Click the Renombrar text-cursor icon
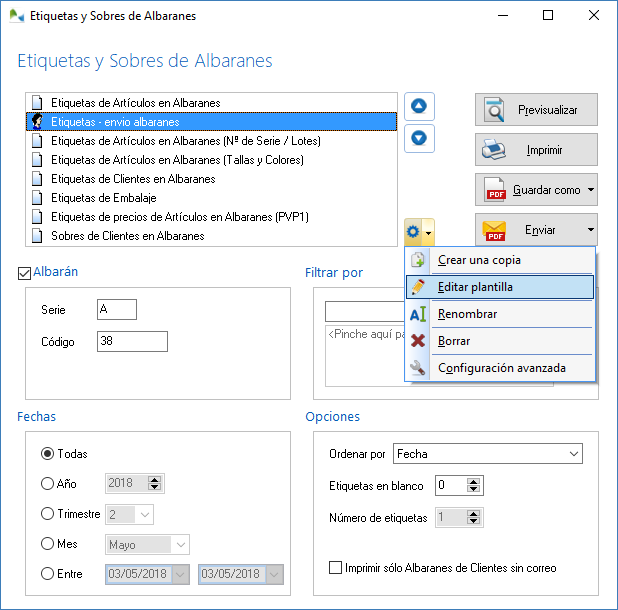 pos(418,314)
